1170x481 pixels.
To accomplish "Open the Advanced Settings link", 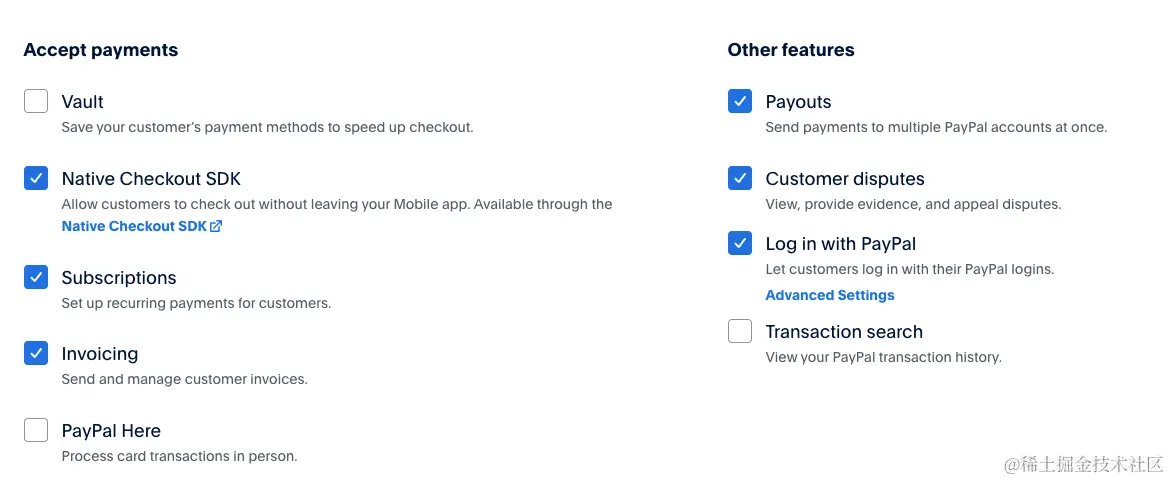I will [829, 295].
